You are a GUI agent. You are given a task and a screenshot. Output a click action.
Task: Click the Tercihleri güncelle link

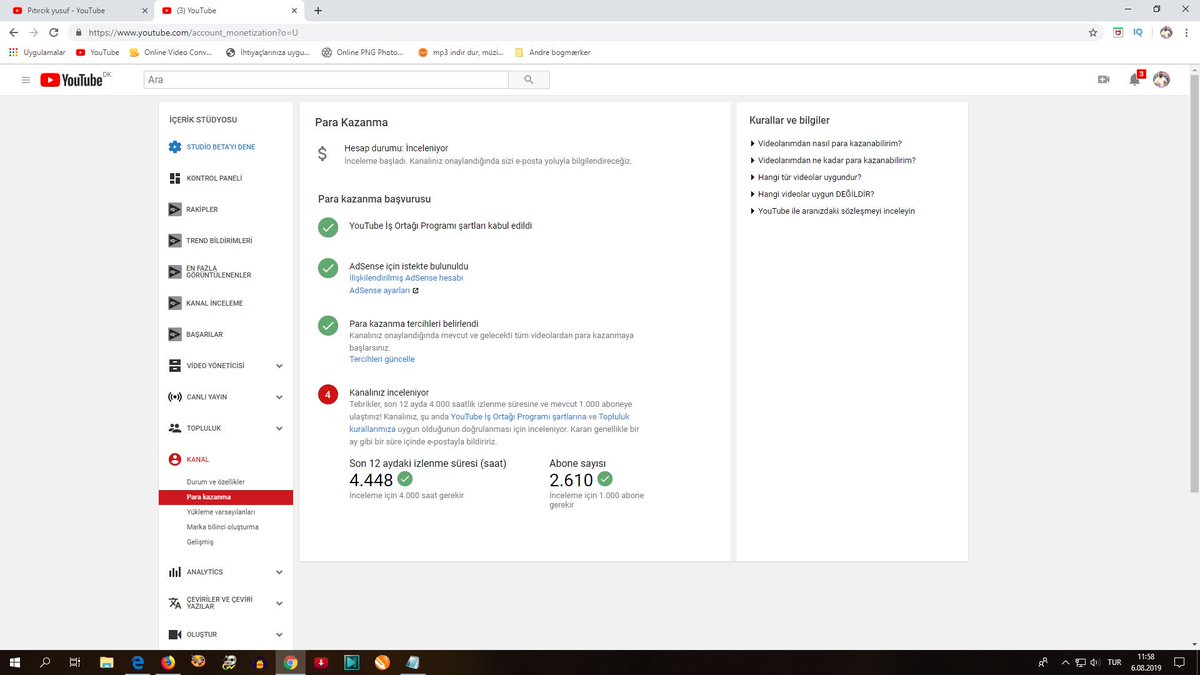coord(382,359)
